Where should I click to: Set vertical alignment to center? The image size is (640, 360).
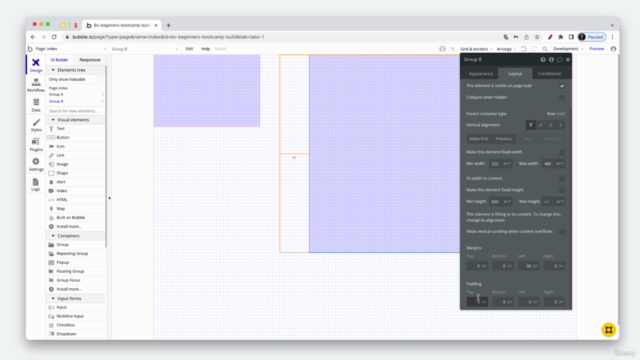541,125
